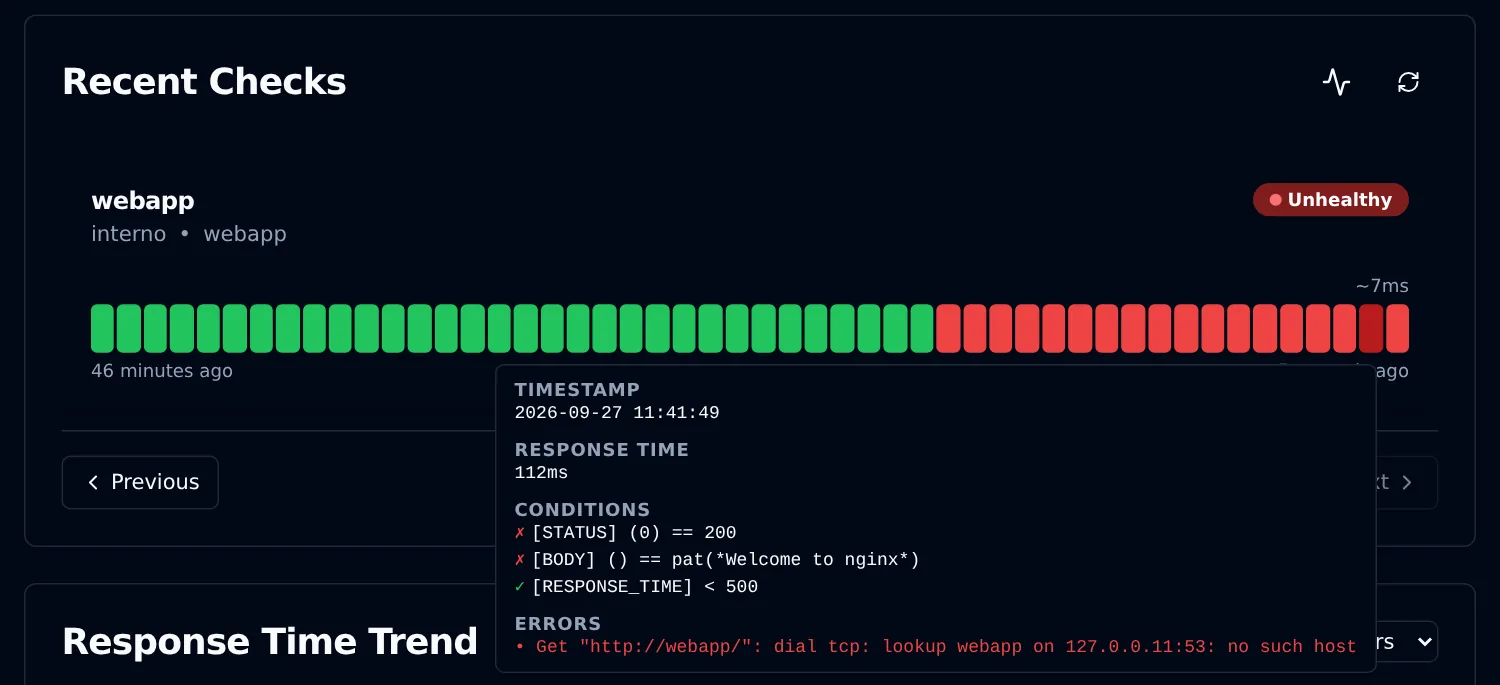This screenshot has height=685, width=1500.
Task: Click the CONDITIONS label in the tooltip
Action: (x=582, y=510)
